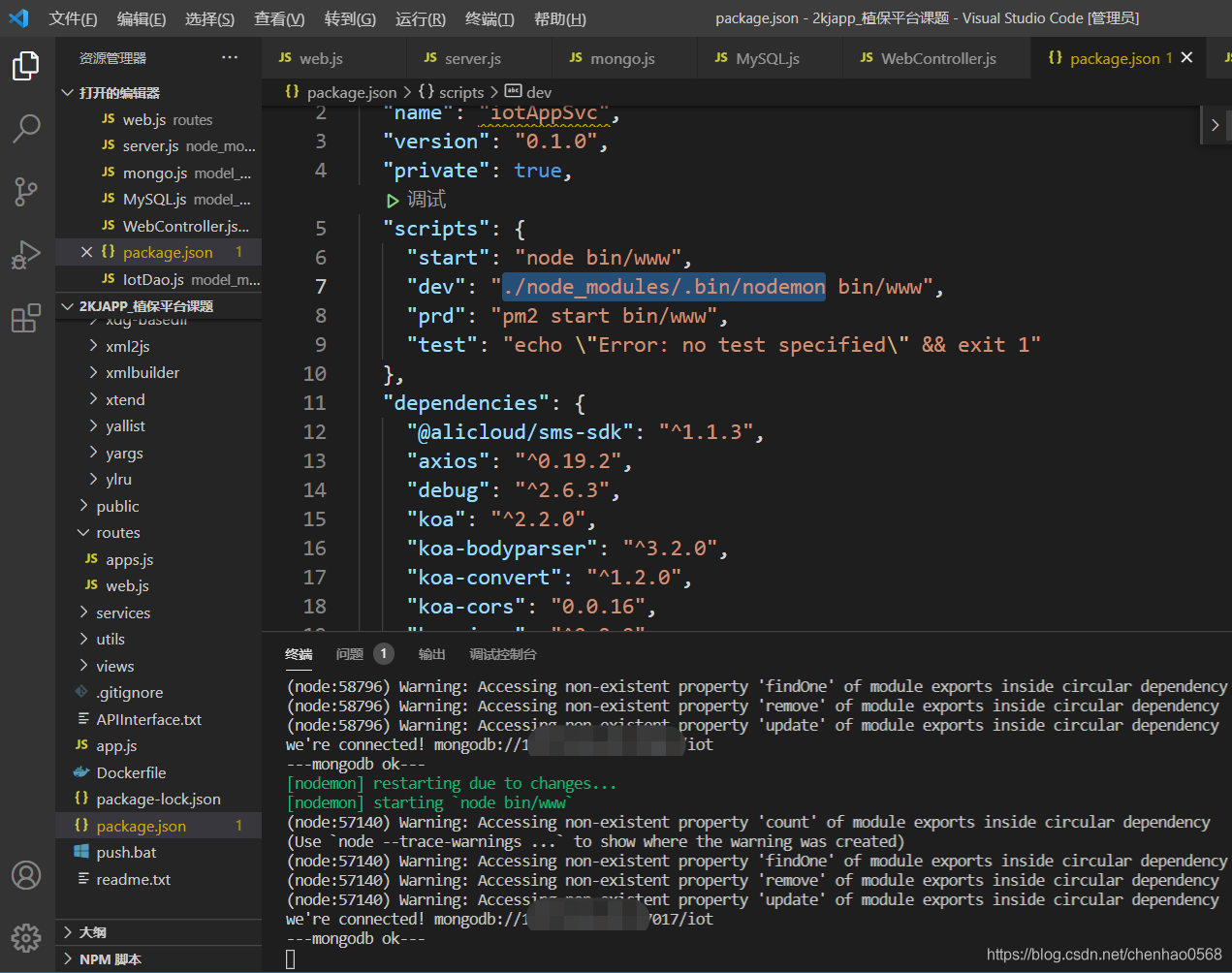Open the Explorer view in activity bar

(26, 66)
